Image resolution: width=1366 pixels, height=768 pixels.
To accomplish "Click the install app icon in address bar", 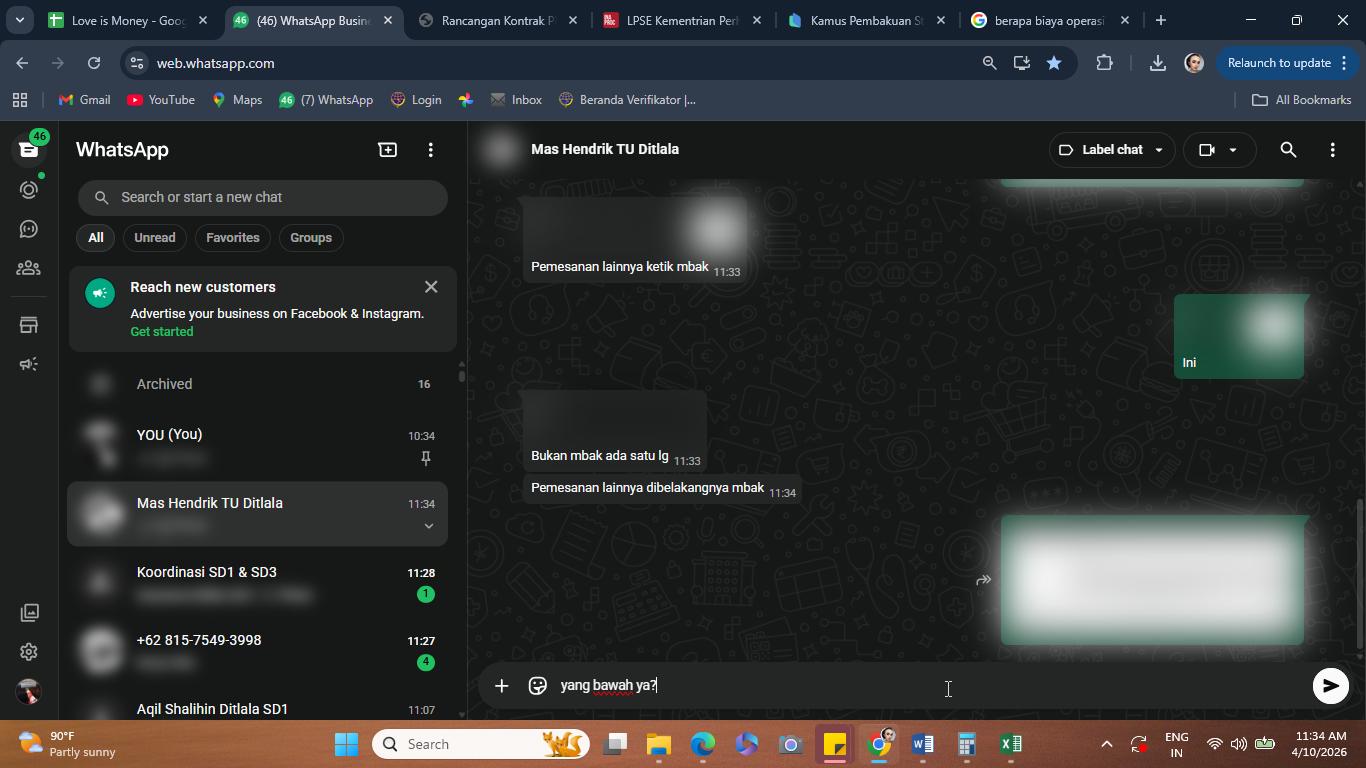I will click(x=1021, y=63).
